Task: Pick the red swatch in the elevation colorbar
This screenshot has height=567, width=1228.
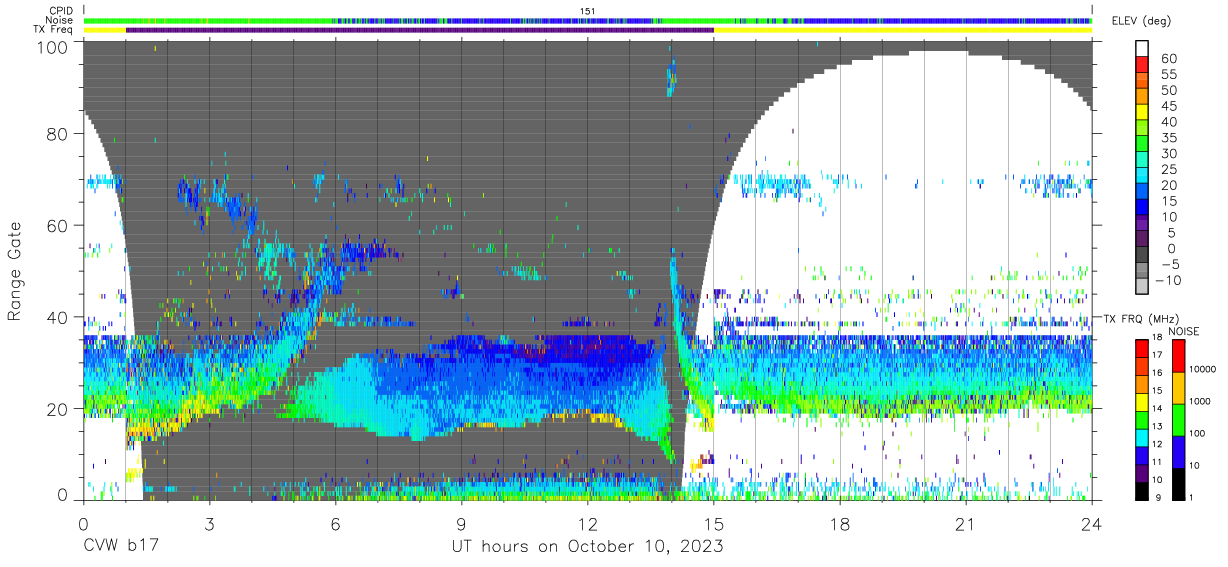Action: coord(1142,64)
